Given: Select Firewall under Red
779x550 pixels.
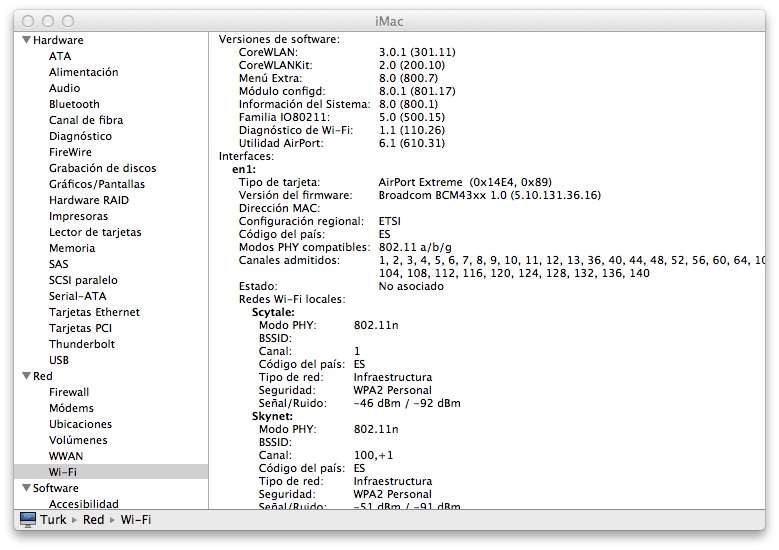Looking at the screenshot, I should 69,392.
